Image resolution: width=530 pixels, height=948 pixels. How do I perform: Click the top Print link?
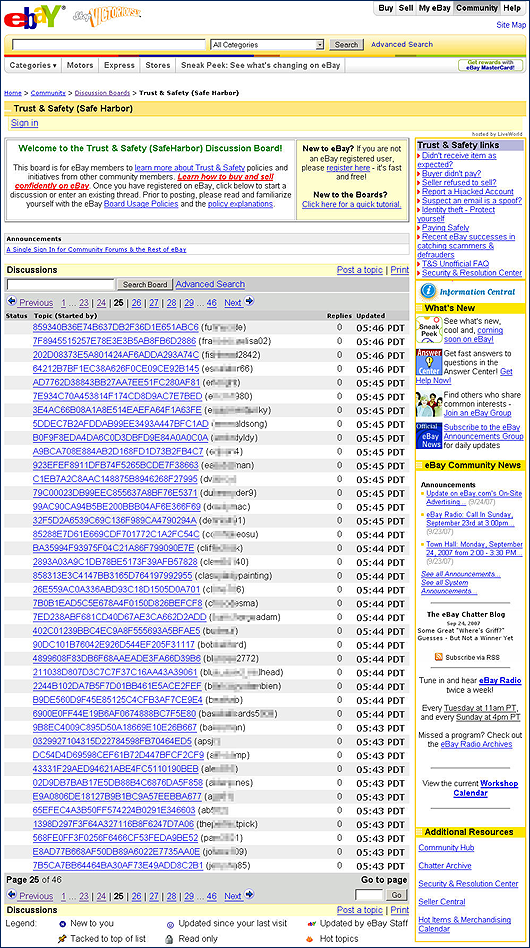pos(399,270)
